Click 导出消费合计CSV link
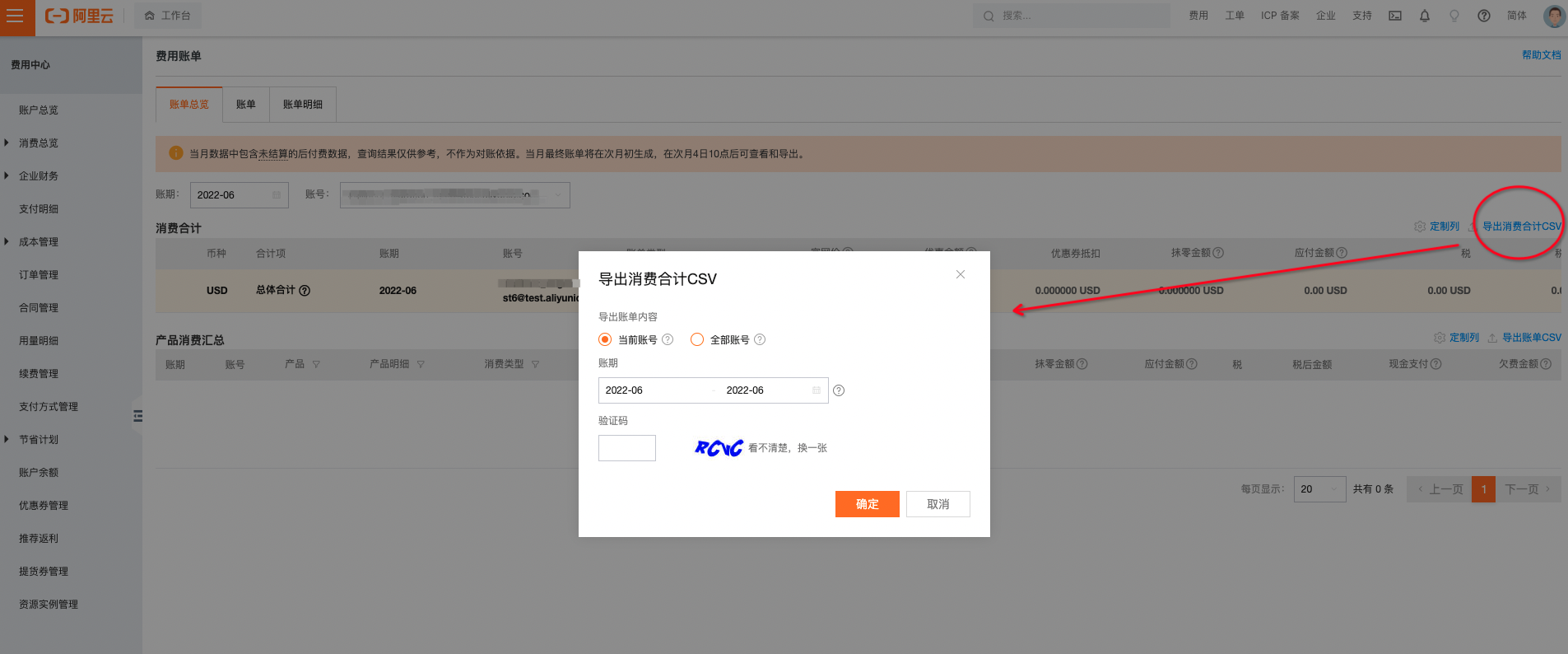Screen dimensions: 1568x654 (1521, 227)
